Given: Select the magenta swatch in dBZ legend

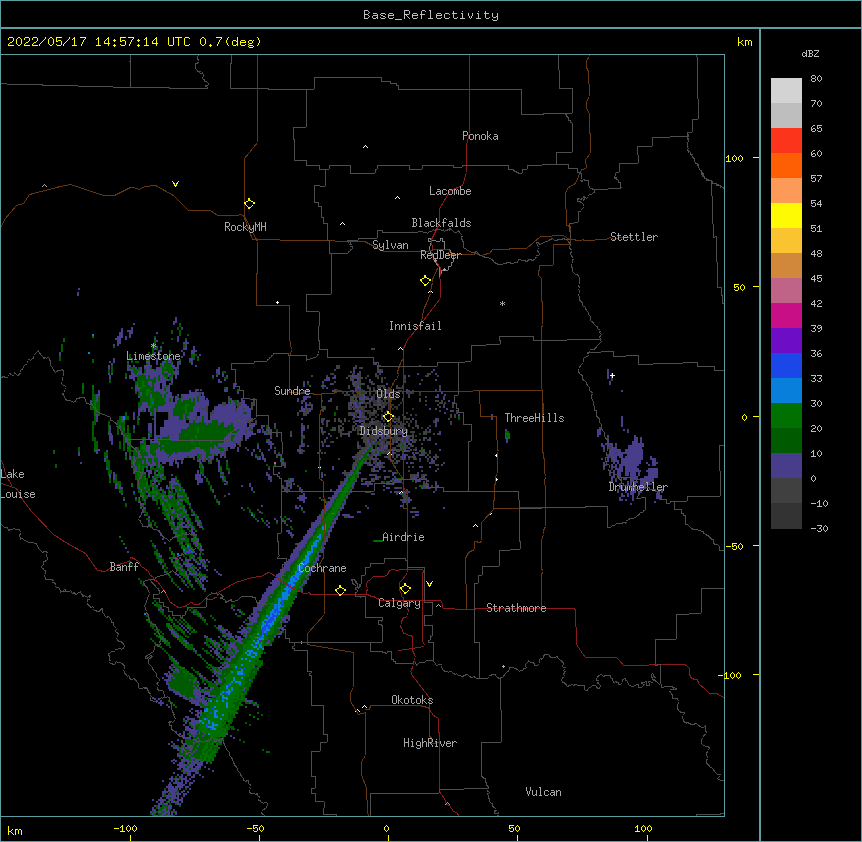Looking at the screenshot, I should 786,315.
